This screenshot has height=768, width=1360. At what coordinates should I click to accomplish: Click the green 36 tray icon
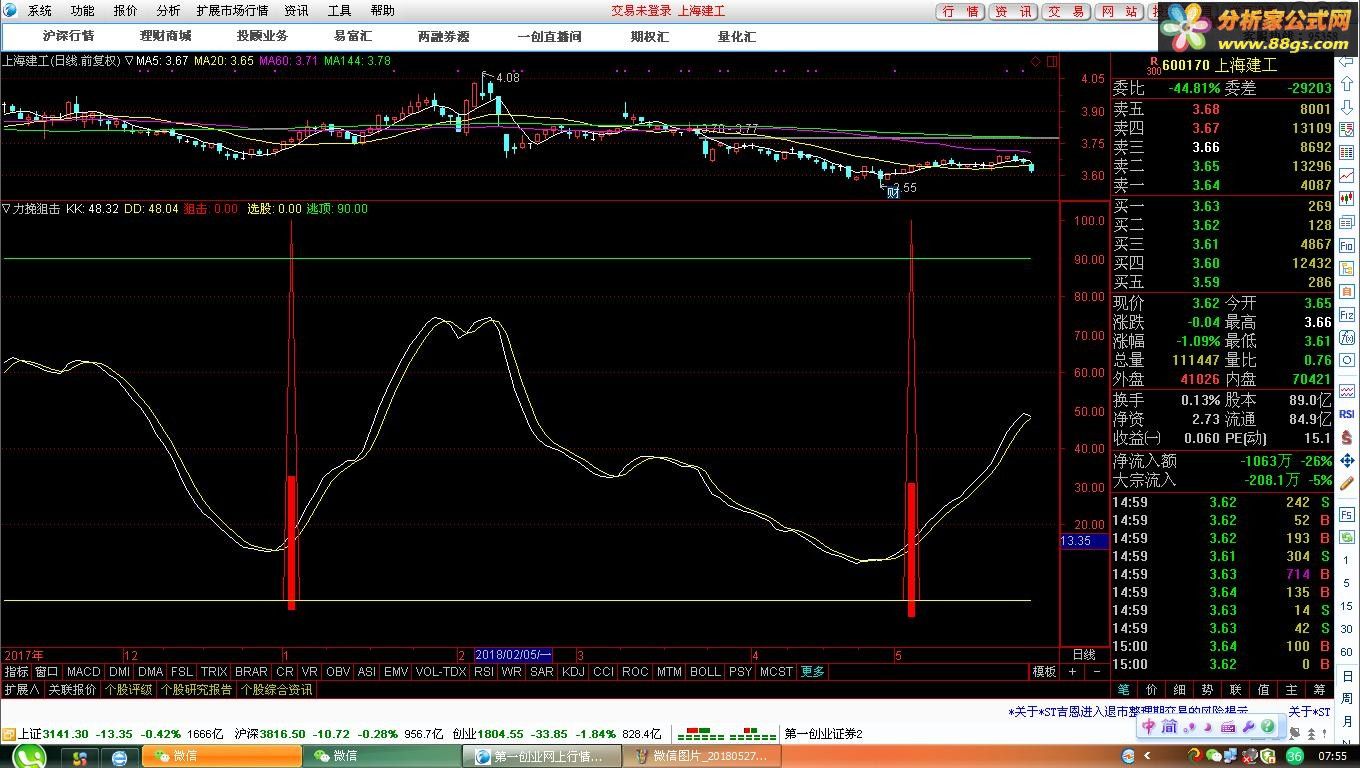pos(1294,756)
